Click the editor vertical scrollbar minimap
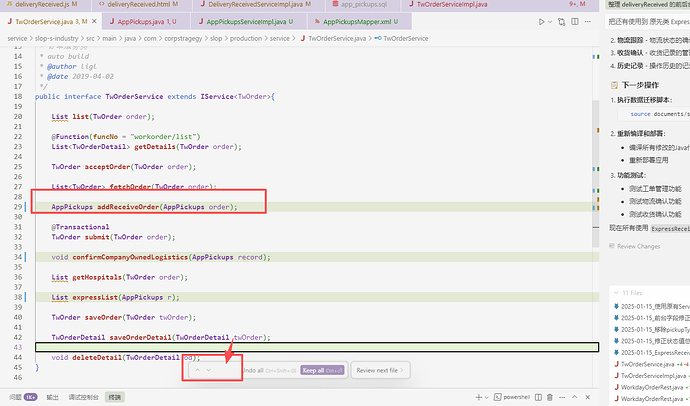690x406 pixels. [595, 174]
